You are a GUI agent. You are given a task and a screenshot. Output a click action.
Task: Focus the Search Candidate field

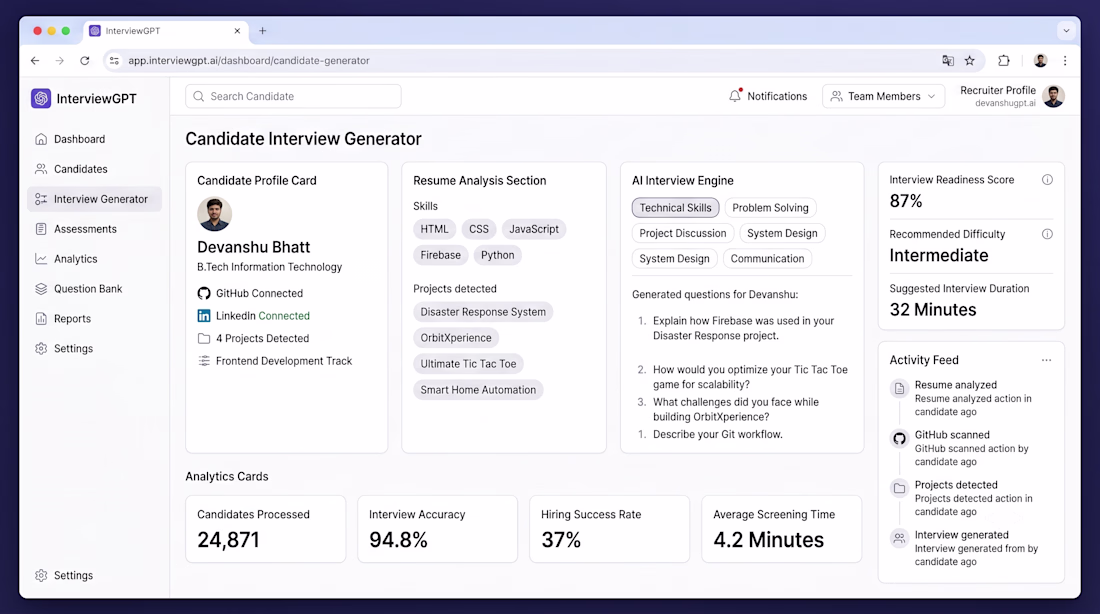point(293,96)
